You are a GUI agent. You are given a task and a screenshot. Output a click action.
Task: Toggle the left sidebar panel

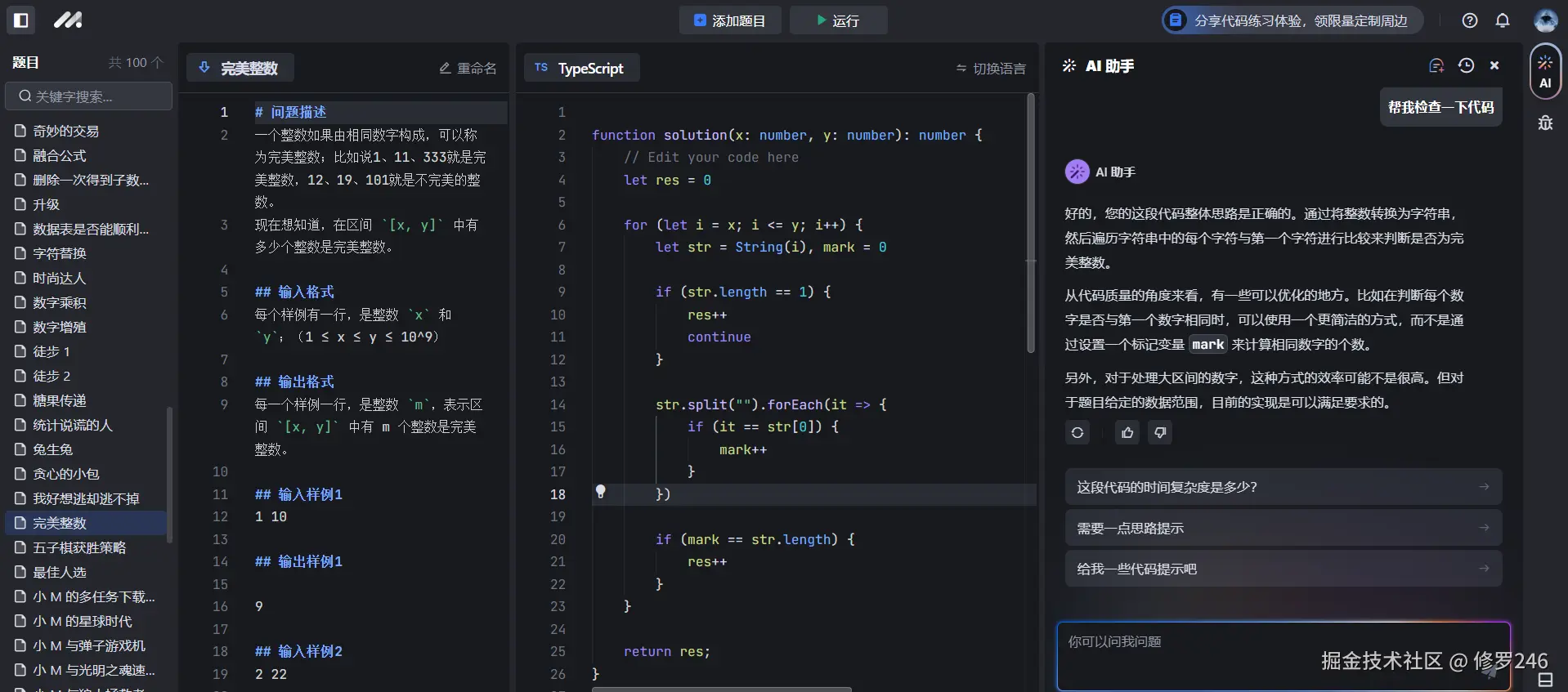21,20
